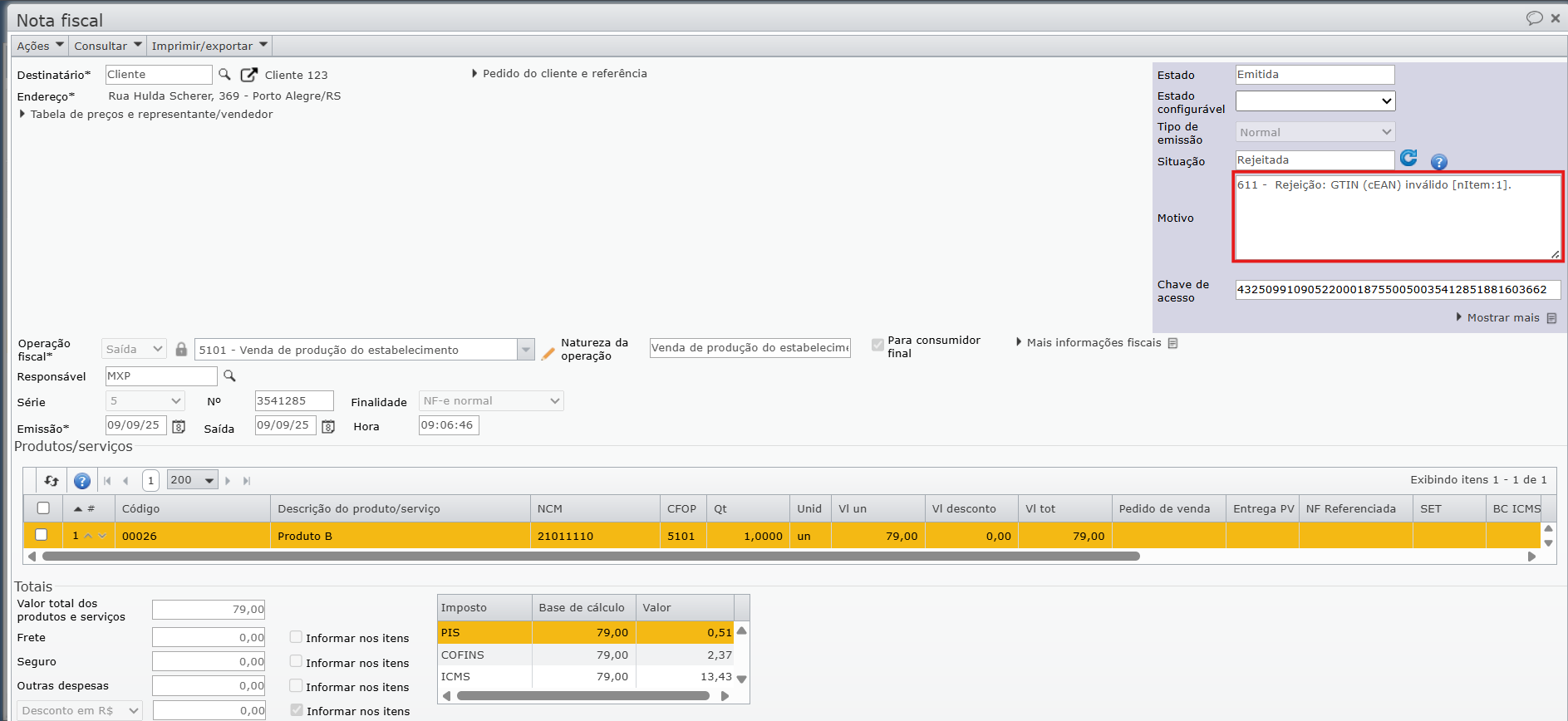The image size is (1568, 721).
Task: Refresh the Situação status with blue arrow icon
Action: pos(1408,158)
